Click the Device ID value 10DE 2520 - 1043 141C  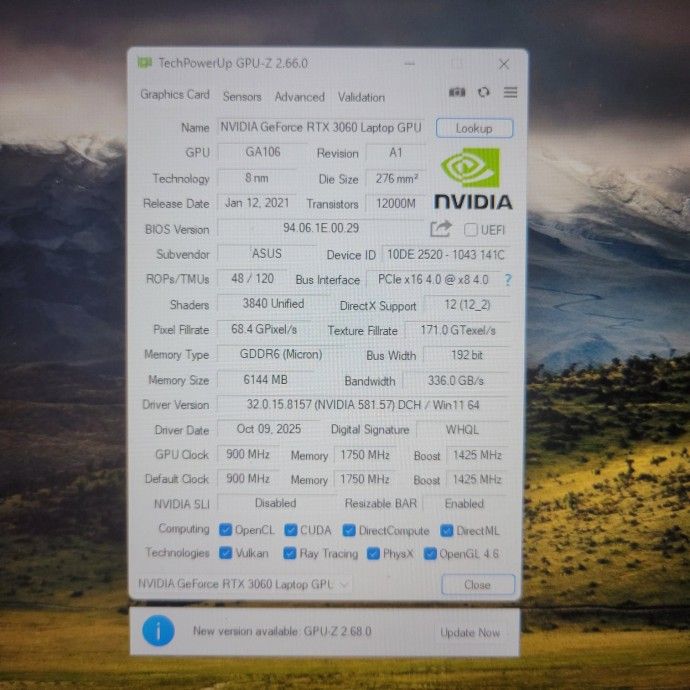[x=446, y=255]
